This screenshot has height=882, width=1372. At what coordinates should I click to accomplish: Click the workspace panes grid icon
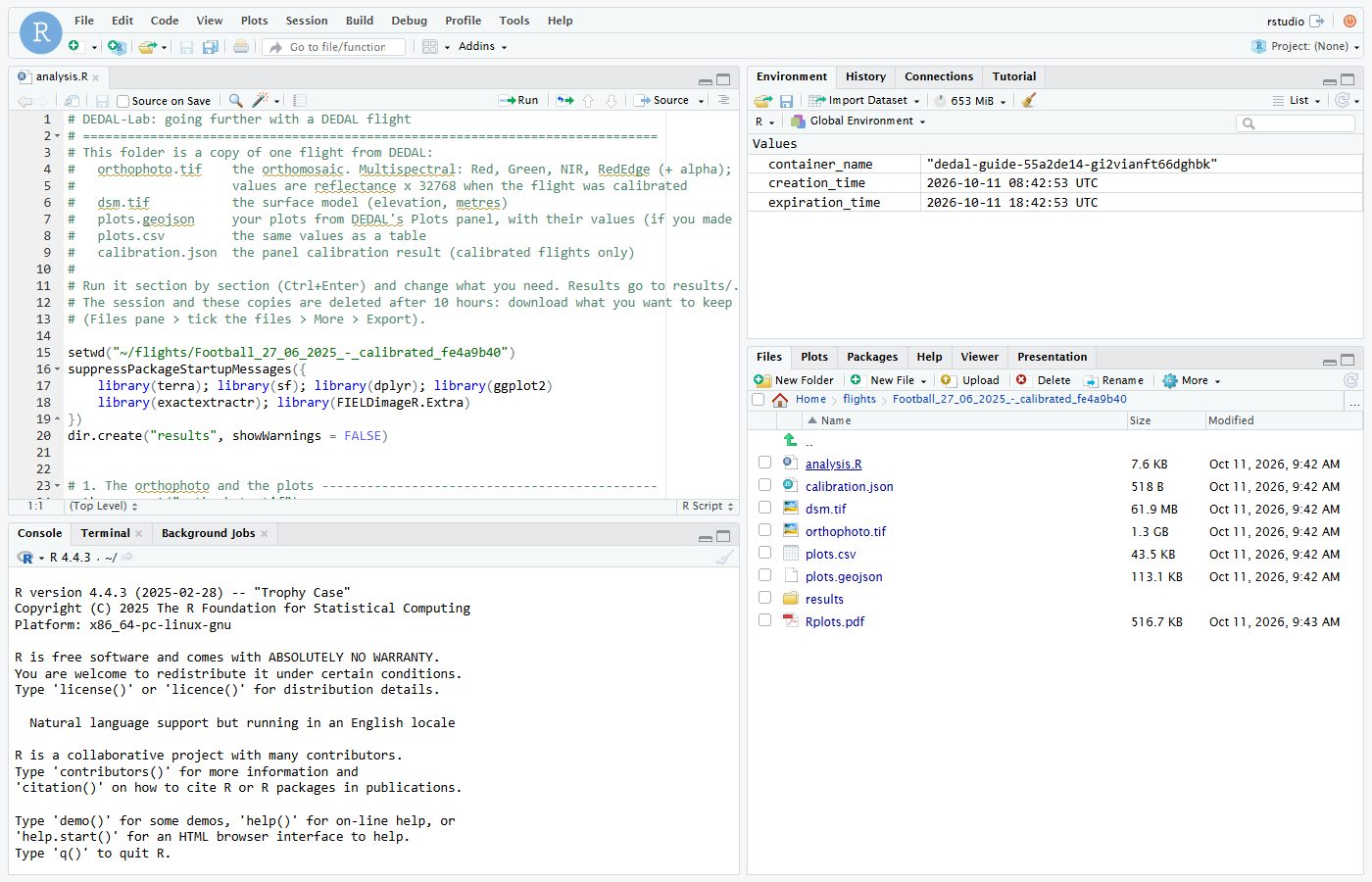coord(429,46)
